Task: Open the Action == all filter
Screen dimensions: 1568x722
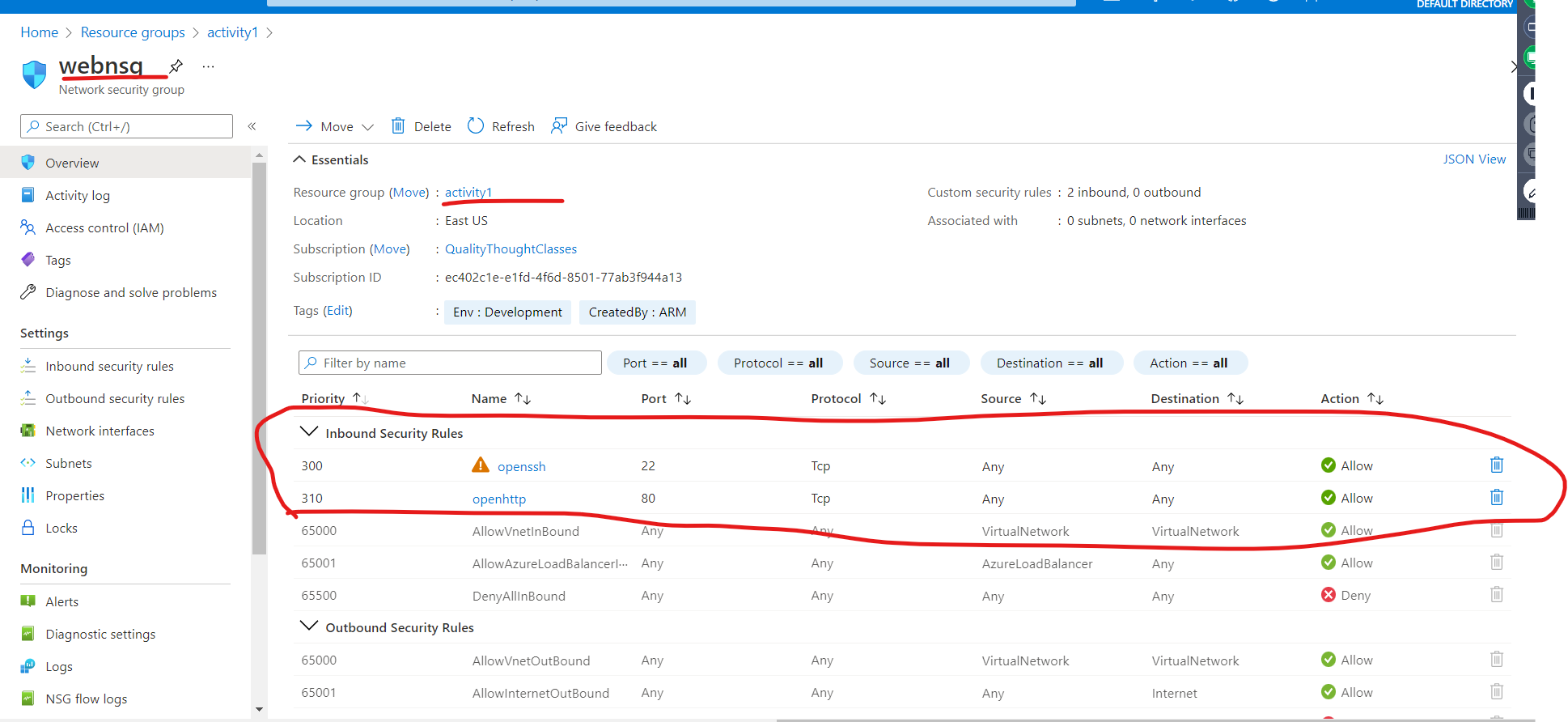Action: tap(1189, 363)
